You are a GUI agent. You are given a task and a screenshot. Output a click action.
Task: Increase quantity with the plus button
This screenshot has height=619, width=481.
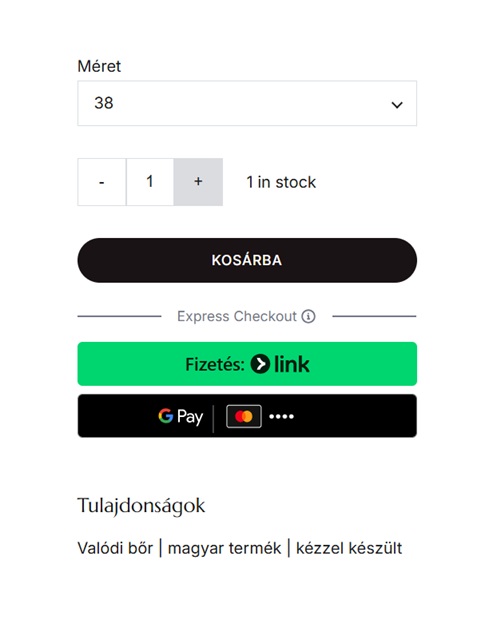pos(198,182)
